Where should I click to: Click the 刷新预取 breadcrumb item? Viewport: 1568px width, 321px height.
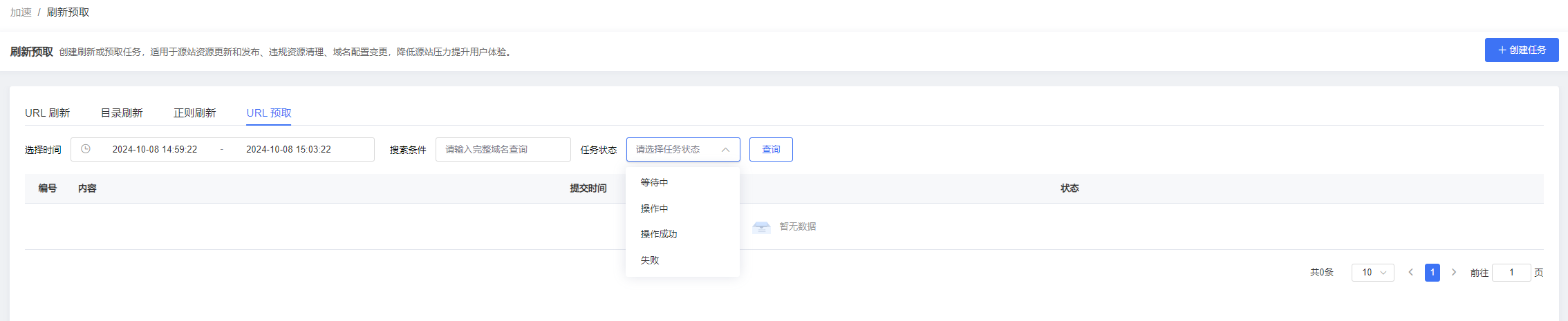(68, 12)
